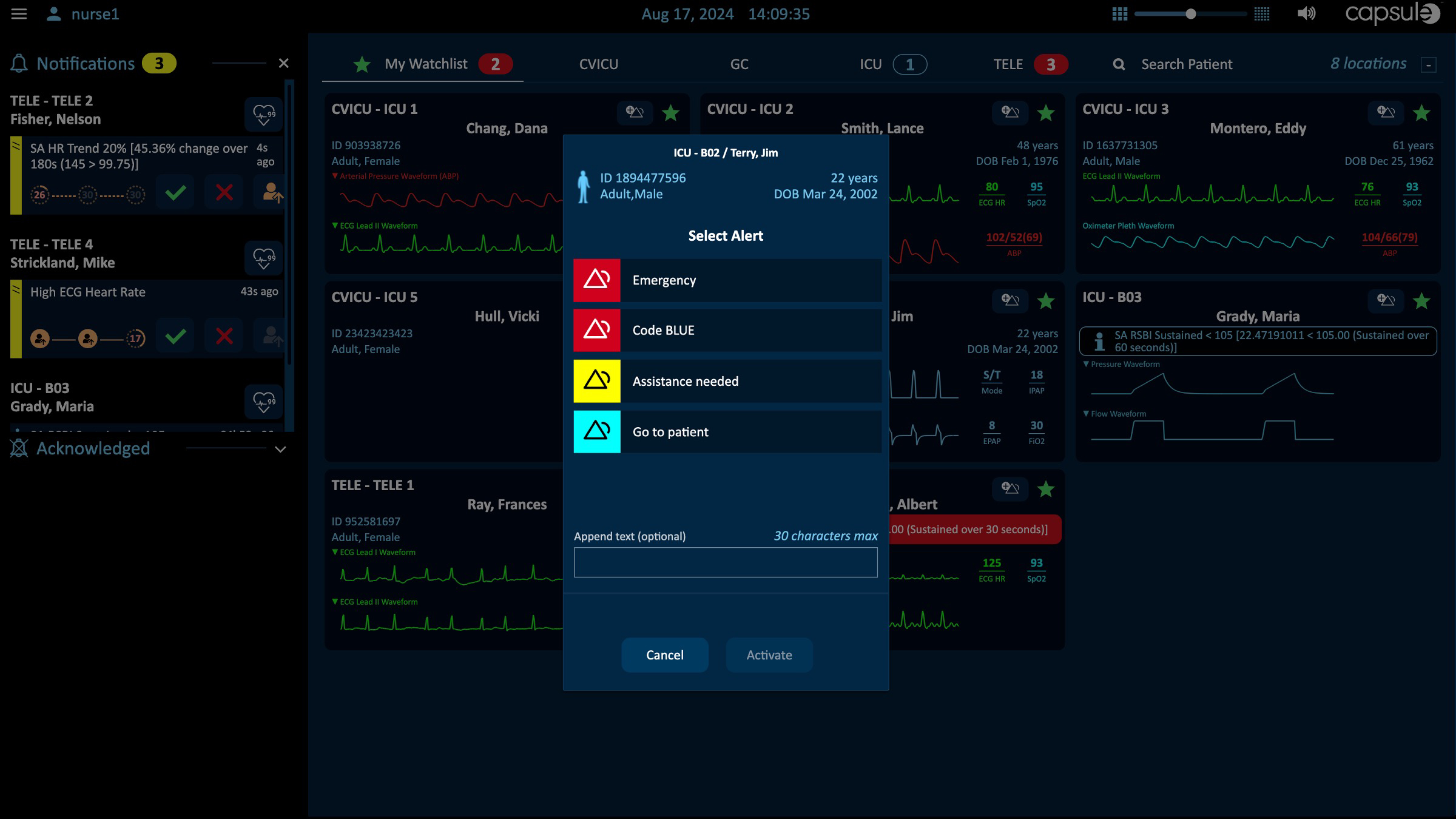Escalate Fisher, Nelson alert to another user
1456x819 pixels.
[x=271, y=193]
